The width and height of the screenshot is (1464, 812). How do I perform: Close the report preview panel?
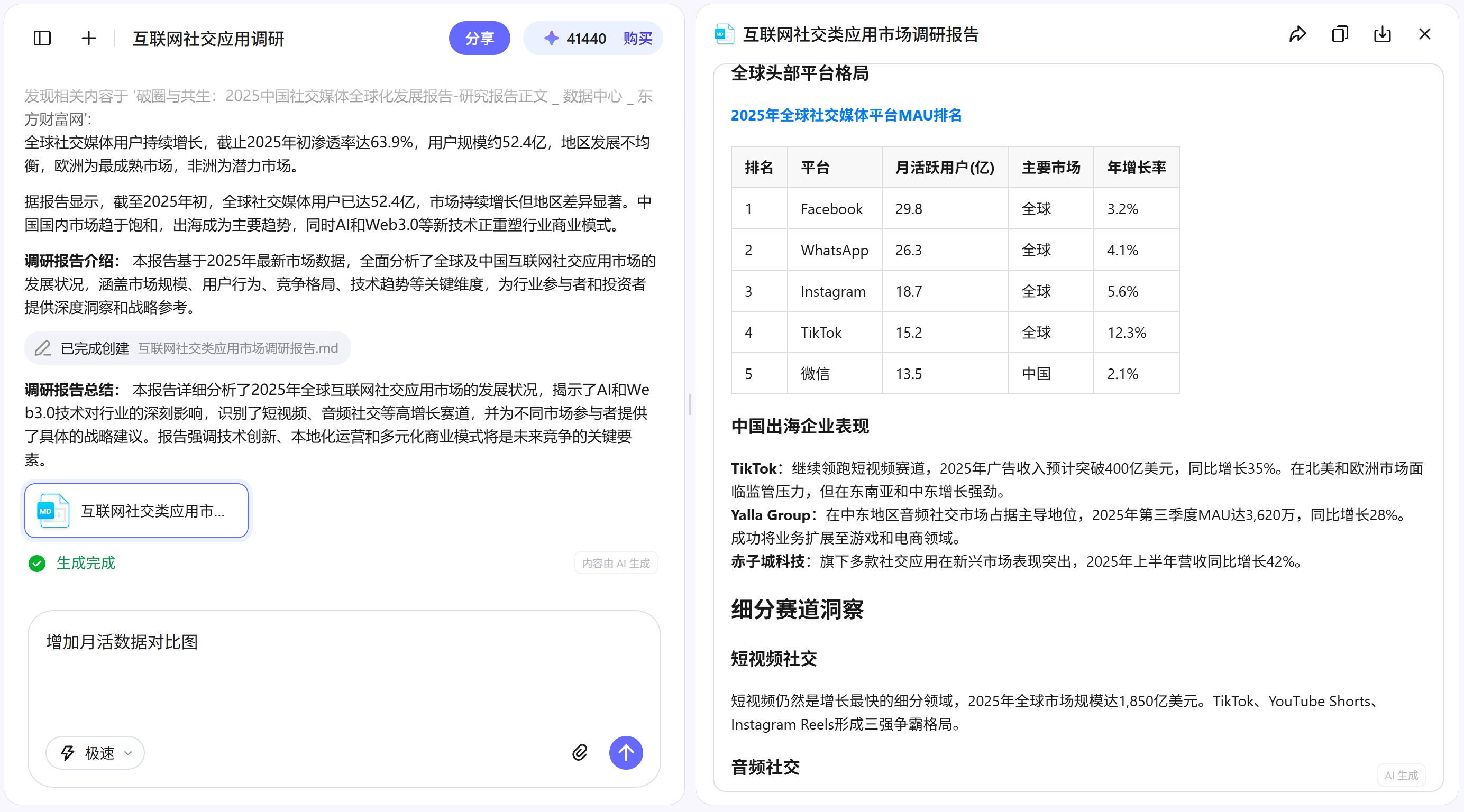point(1424,35)
